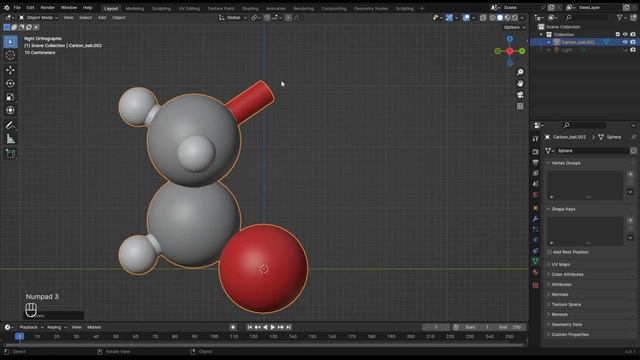Open the Texture properties tab
Viewport: 640px width, 360px height.
pos(536,285)
